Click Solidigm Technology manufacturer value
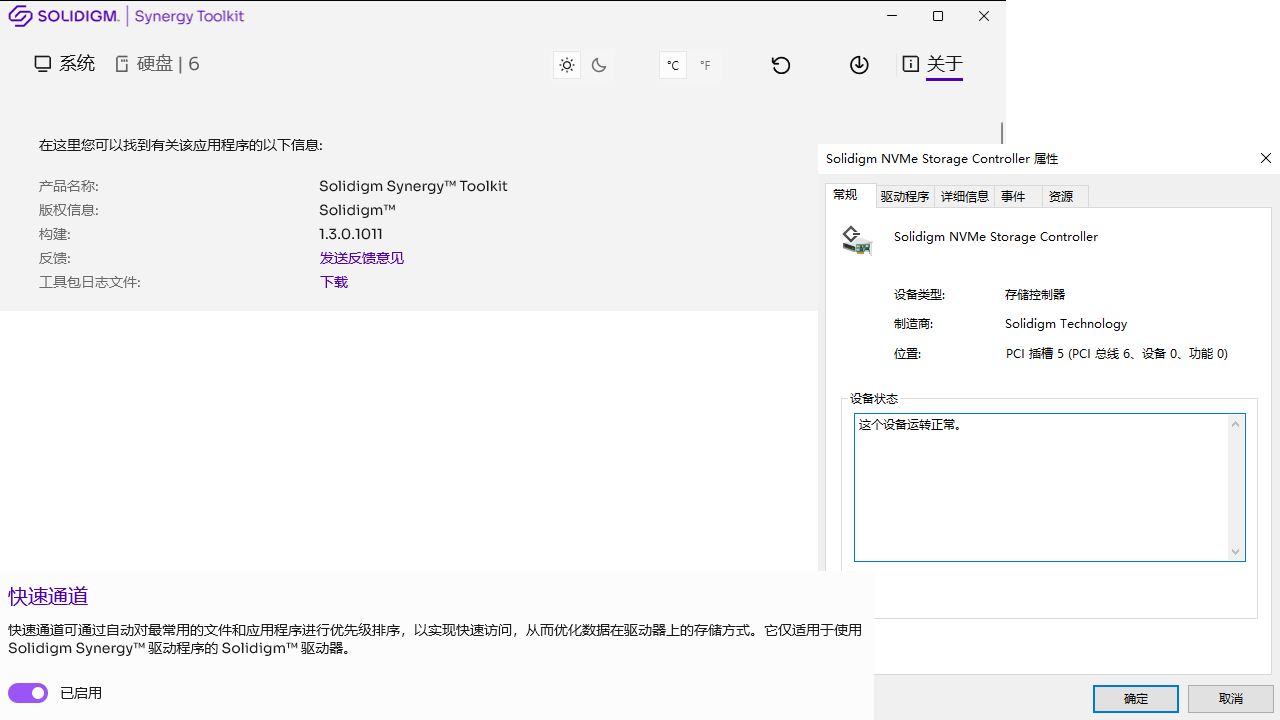The width and height of the screenshot is (1280, 720). click(x=1066, y=324)
